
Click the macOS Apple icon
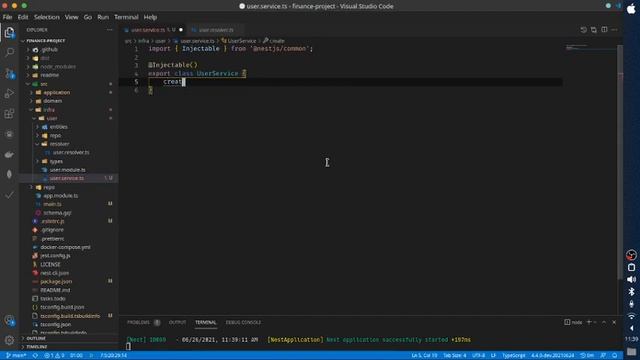click(x=631, y=9)
